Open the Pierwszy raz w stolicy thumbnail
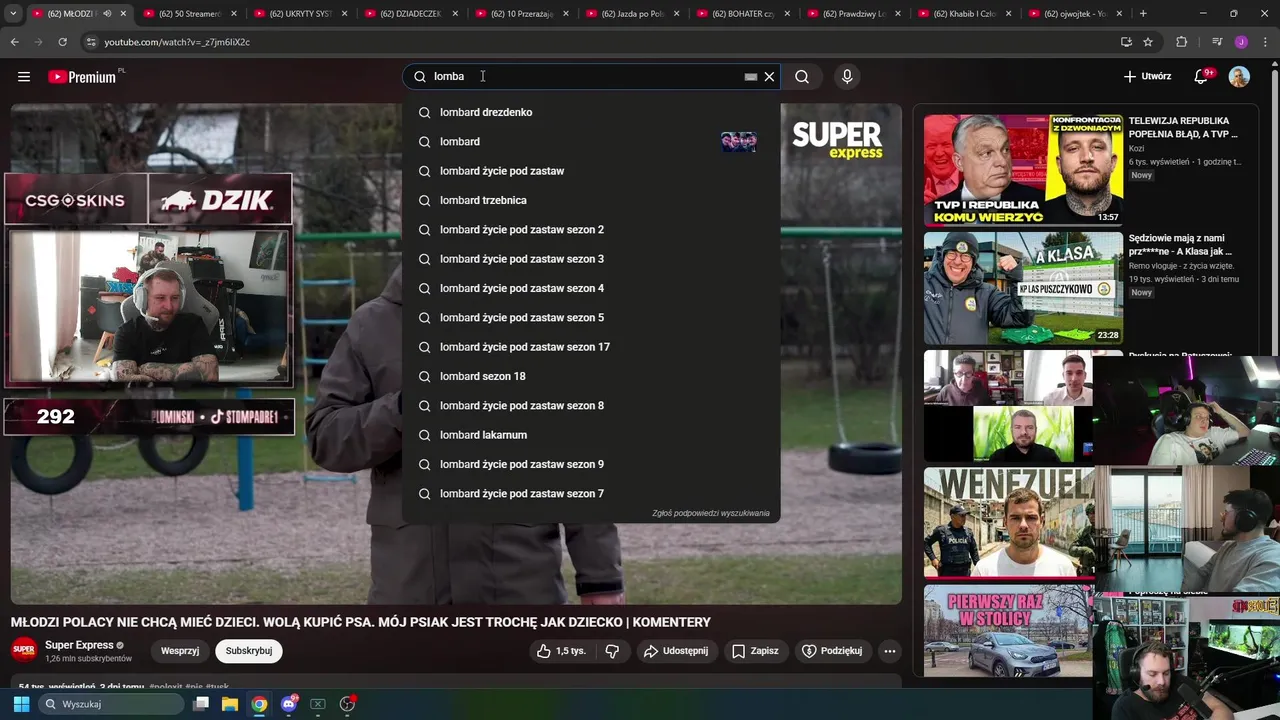The height and width of the screenshot is (720, 1280). 1008,631
